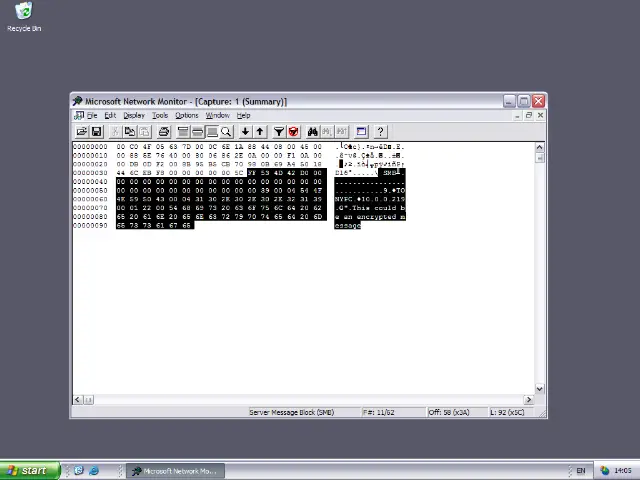640x480 pixels.
Task: Click hex offset row 00000000
Action: tap(90, 147)
